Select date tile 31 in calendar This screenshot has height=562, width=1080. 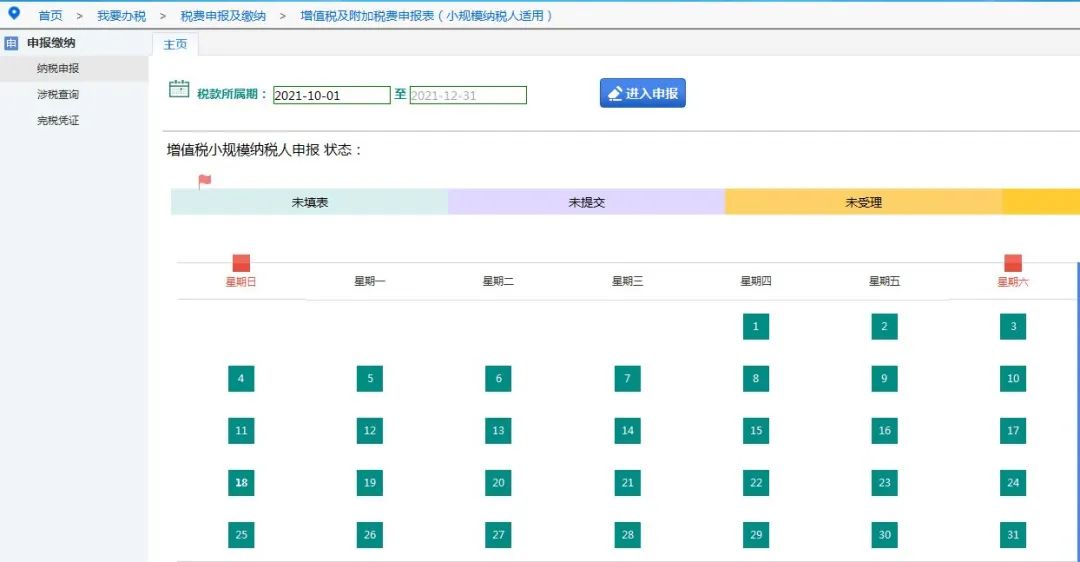tap(1012, 535)
